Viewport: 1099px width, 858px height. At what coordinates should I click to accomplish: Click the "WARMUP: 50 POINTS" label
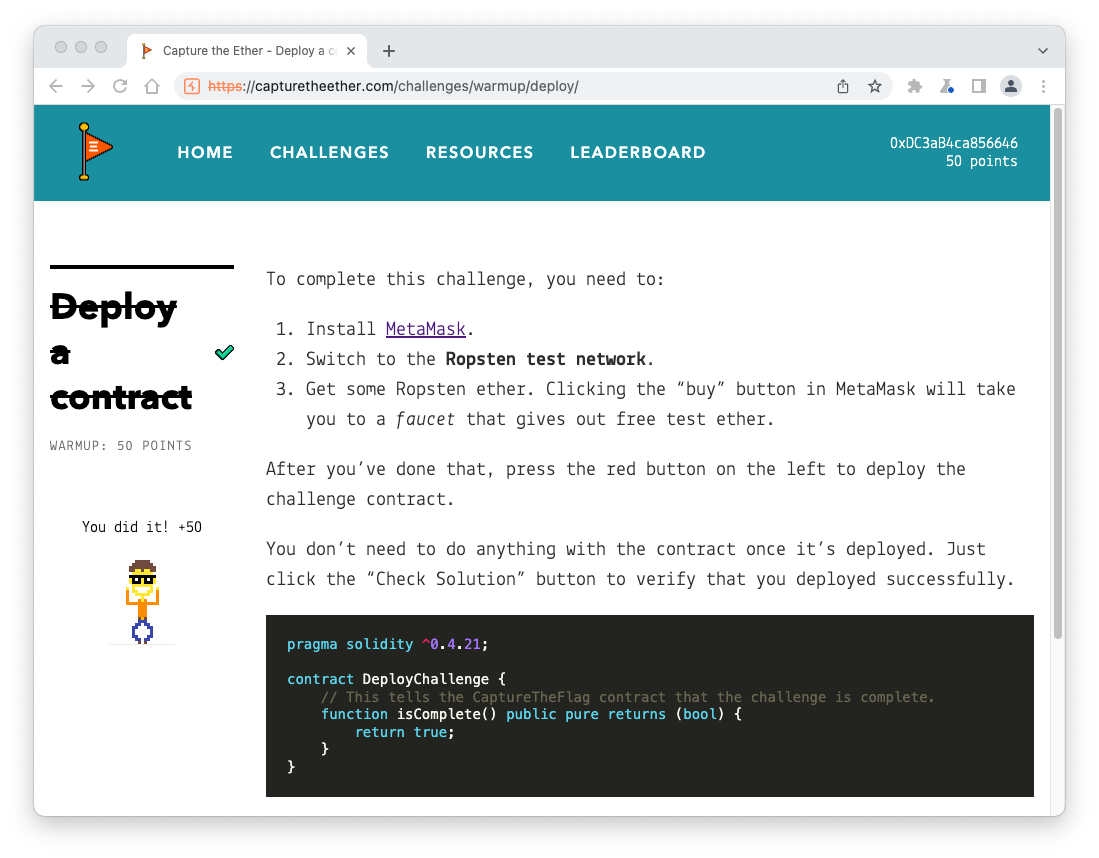click(121, 446)
